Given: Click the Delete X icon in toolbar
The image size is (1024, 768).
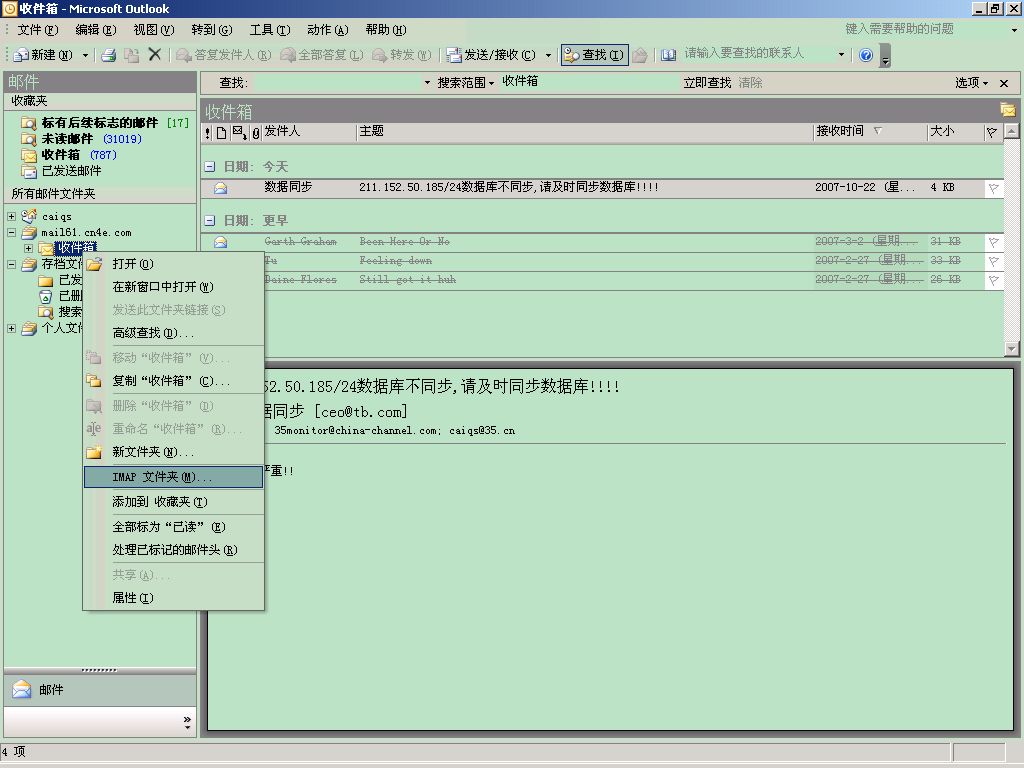Looking at the screenshot, I should point(155,55).
